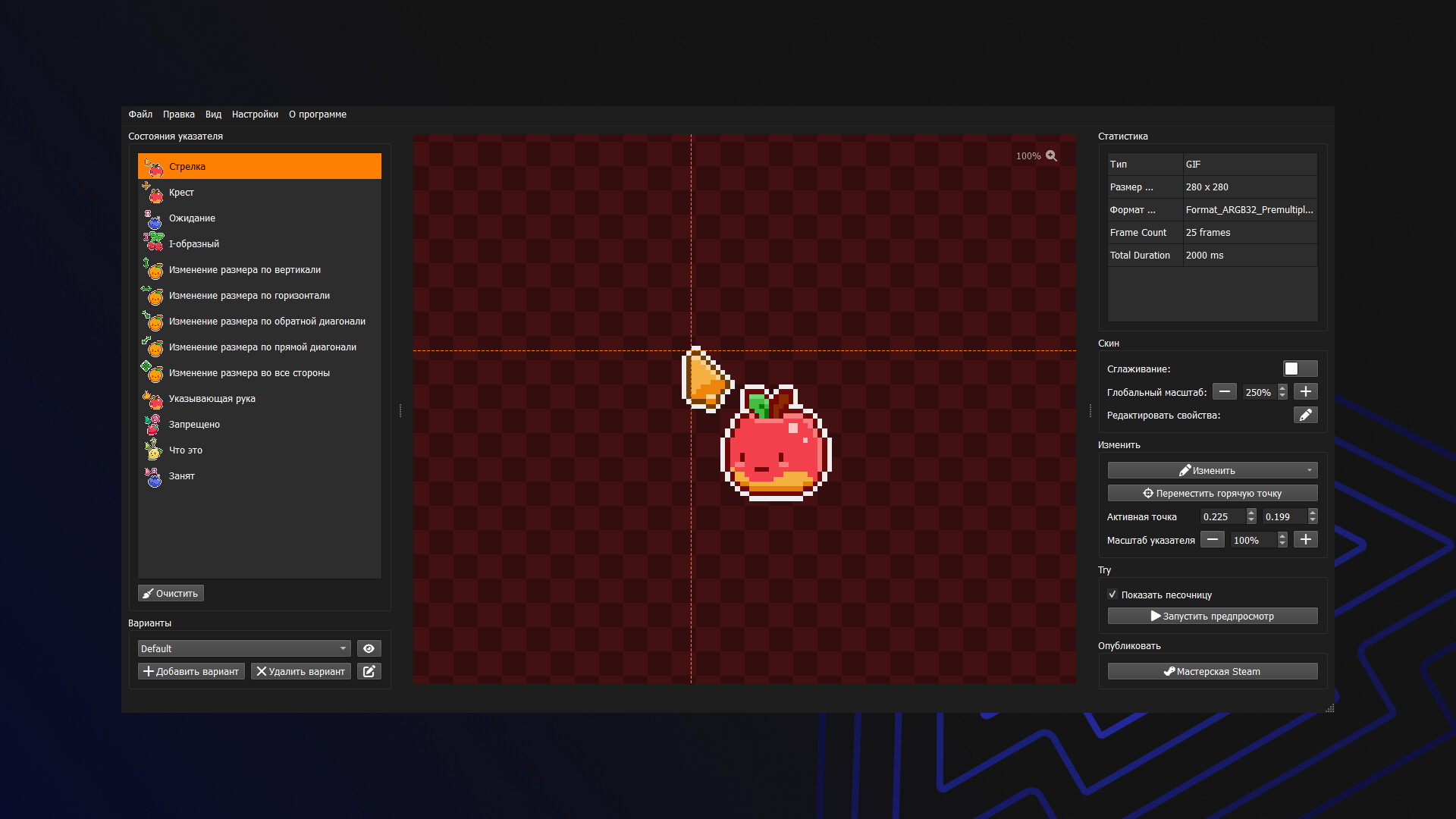Open the Файл menu
This screenshot has width=1456, height=819.
pos(140,115)
